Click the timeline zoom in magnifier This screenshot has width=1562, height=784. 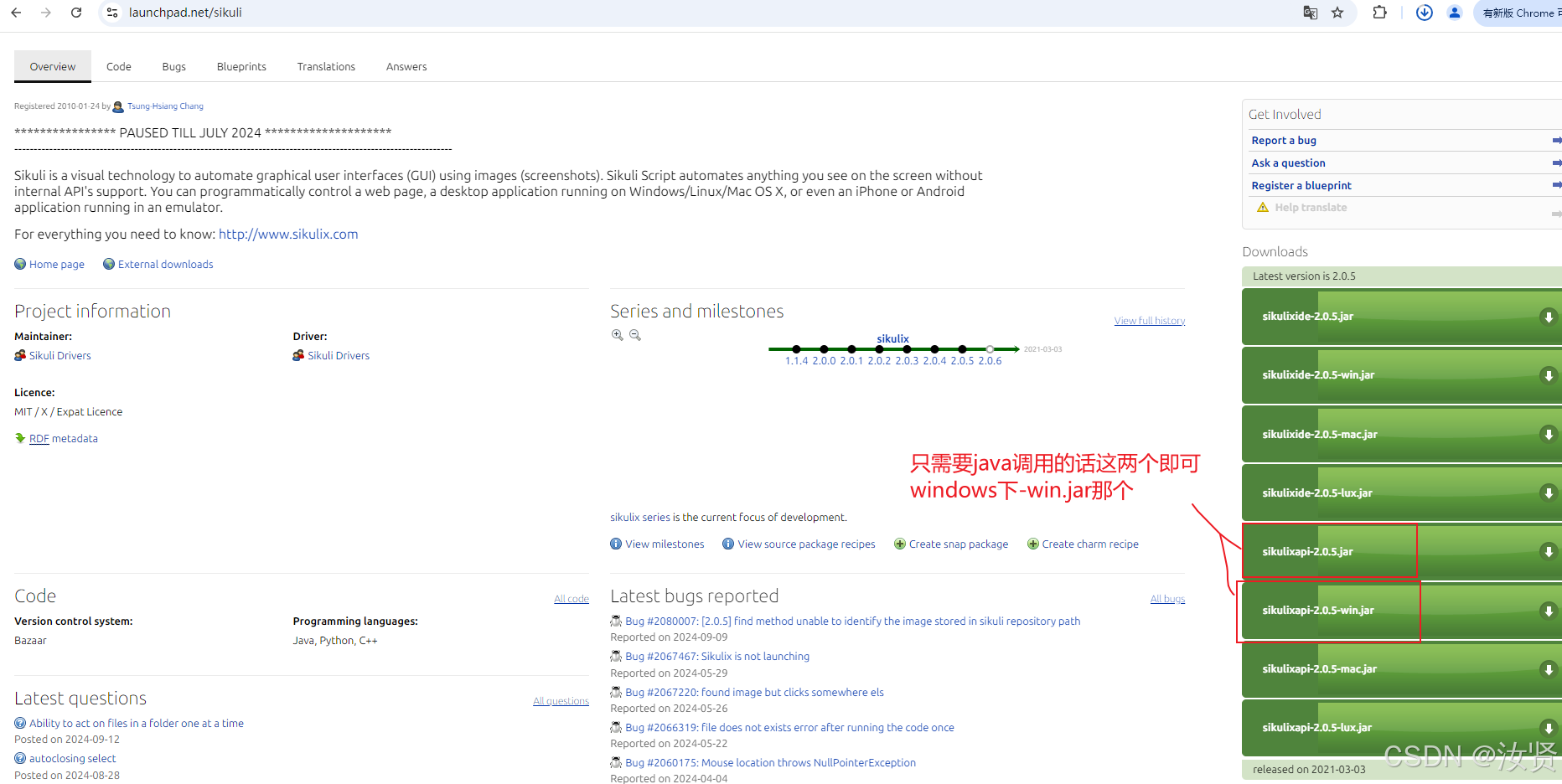(618, 335)
